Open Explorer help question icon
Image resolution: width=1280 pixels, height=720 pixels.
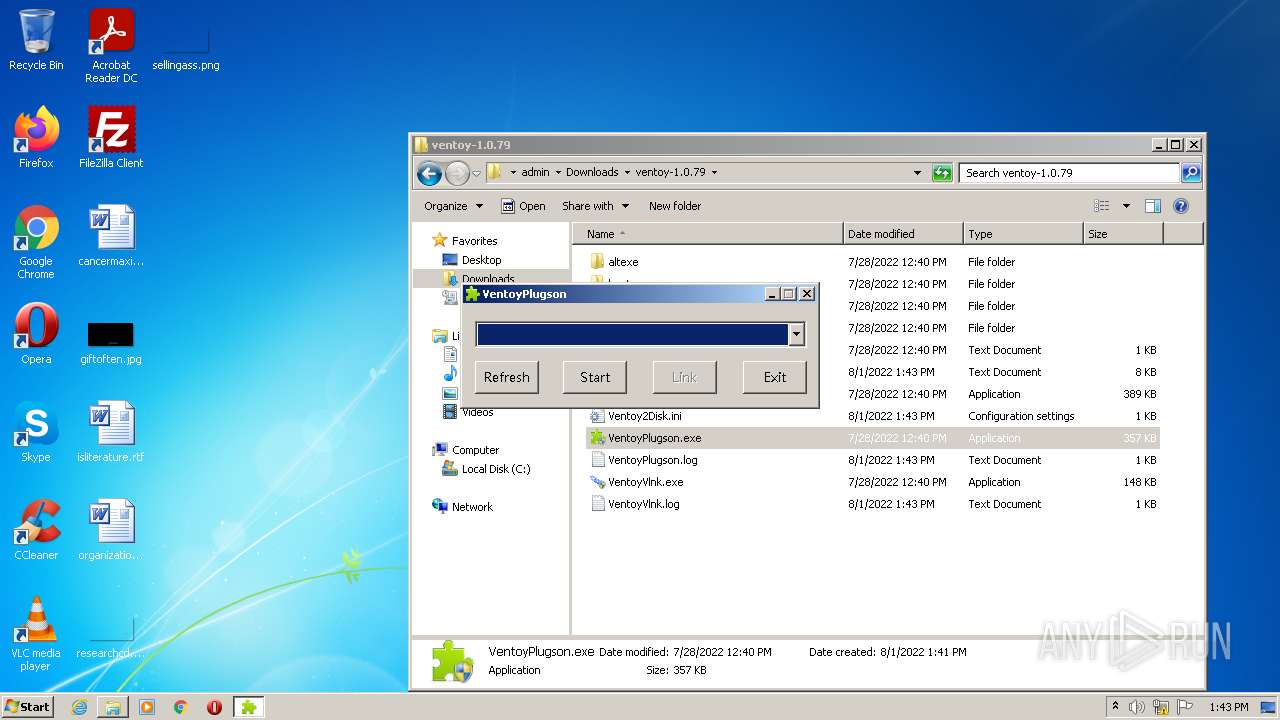(1180, 206)
